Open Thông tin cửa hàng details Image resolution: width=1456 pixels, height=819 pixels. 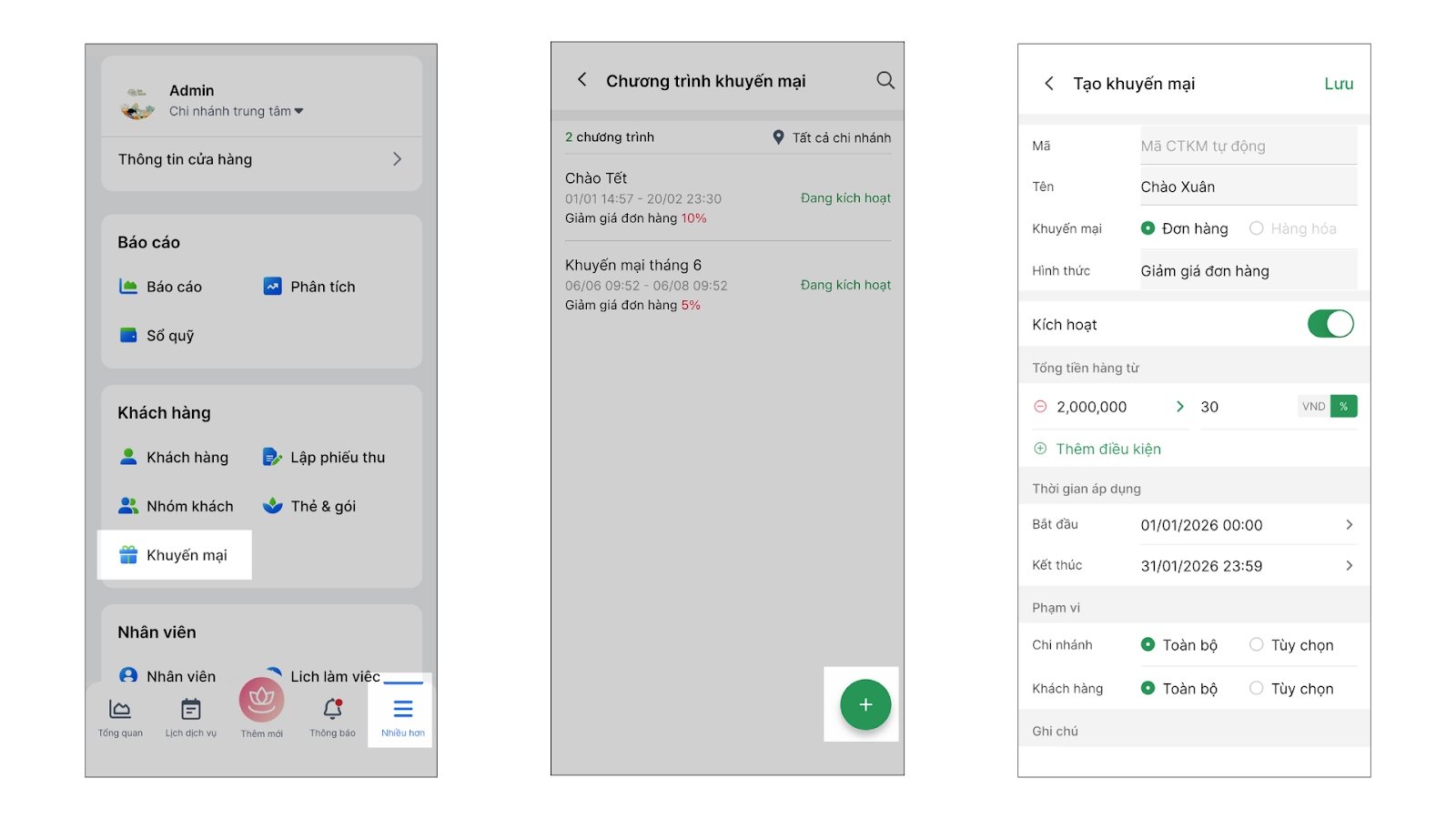[261, 159]
